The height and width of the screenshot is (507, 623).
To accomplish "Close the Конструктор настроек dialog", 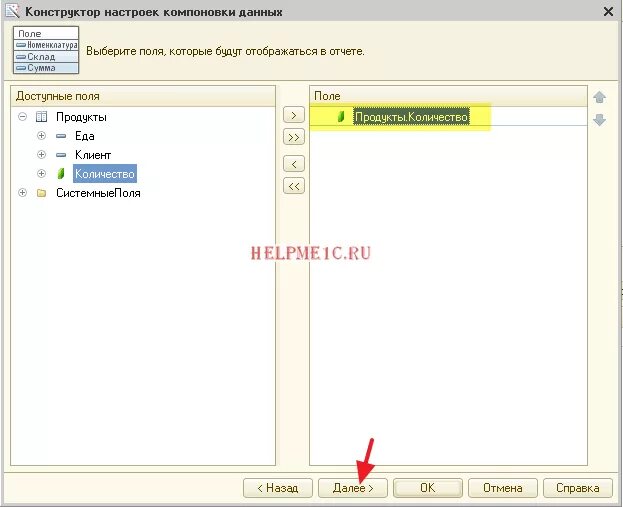I will click(x=608, y=12).
